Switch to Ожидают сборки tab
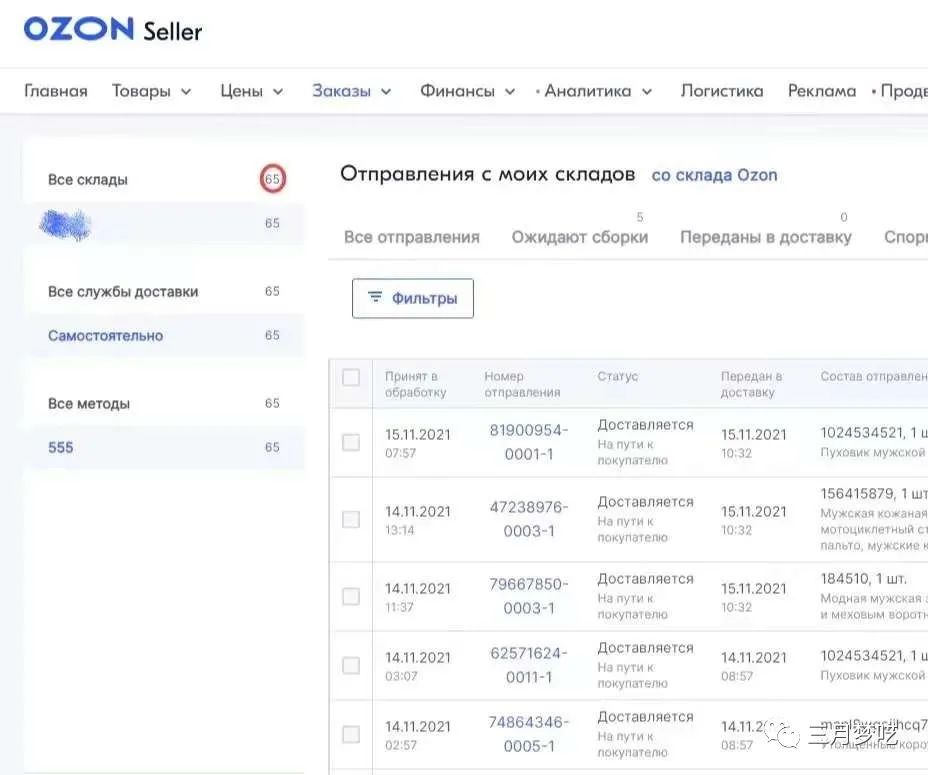Screen dimensions: 928x775 pos(579,237)
